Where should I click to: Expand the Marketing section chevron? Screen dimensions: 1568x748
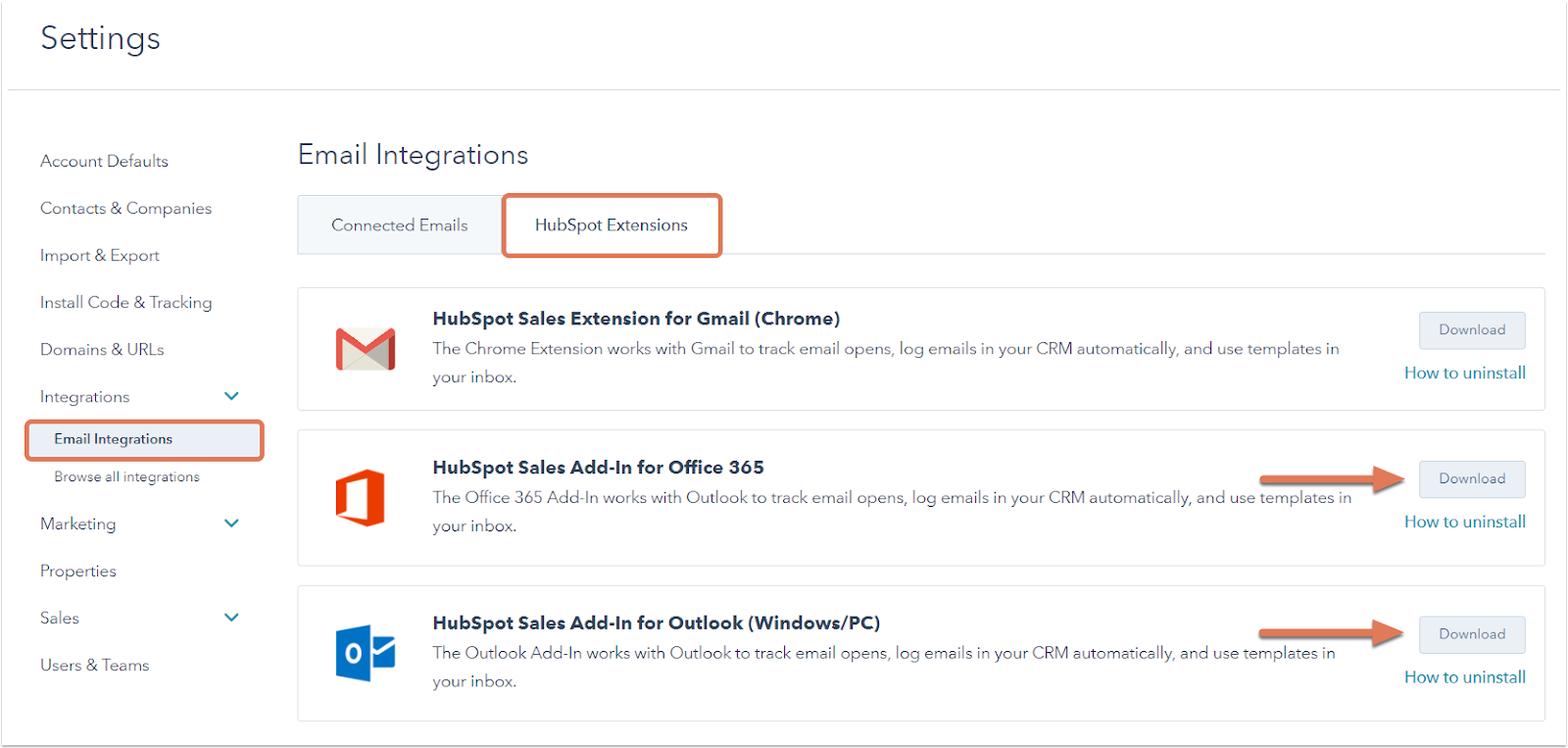tap(231, 524)
